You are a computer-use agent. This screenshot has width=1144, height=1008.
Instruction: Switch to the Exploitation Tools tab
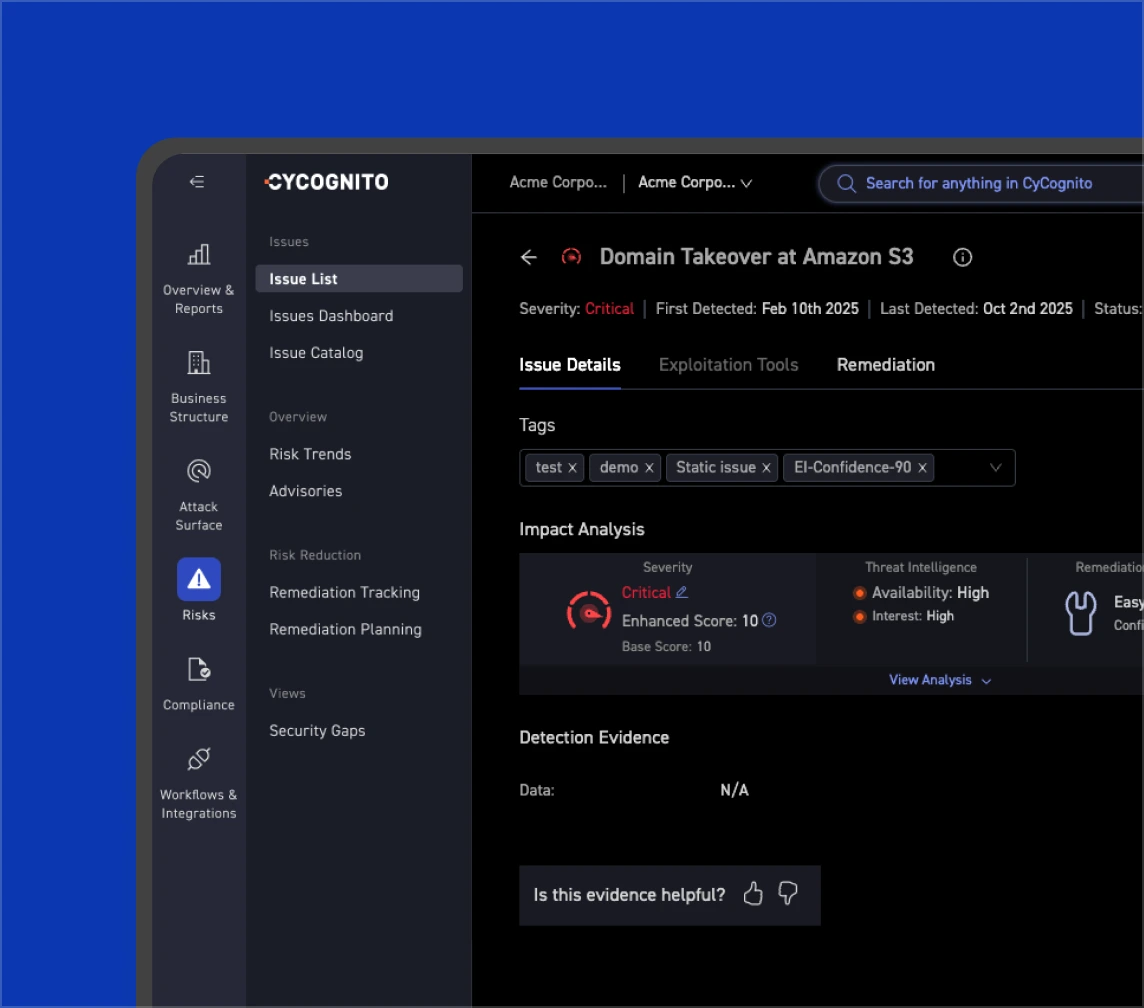pyautogui.click(x=728, y=365)
